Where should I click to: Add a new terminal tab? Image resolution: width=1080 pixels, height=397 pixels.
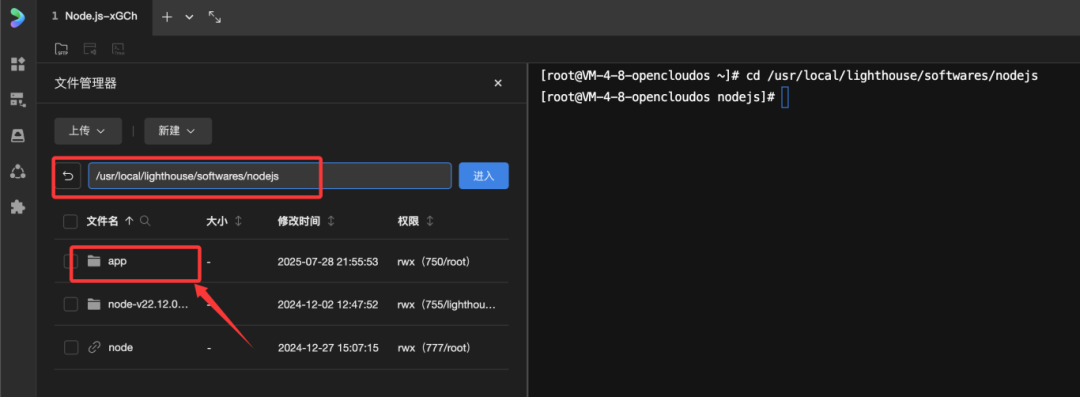tap(167, 17)
